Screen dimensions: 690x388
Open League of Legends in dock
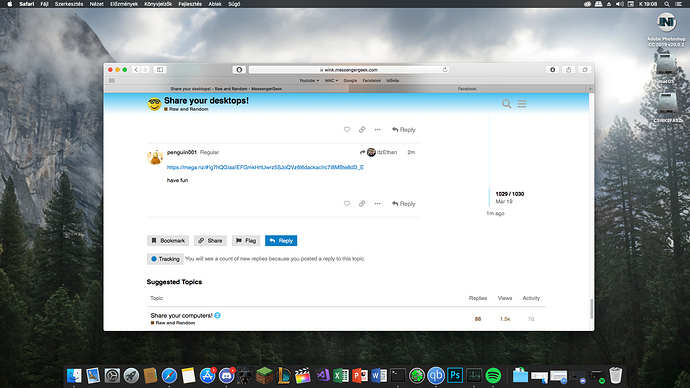coord(284,376)
